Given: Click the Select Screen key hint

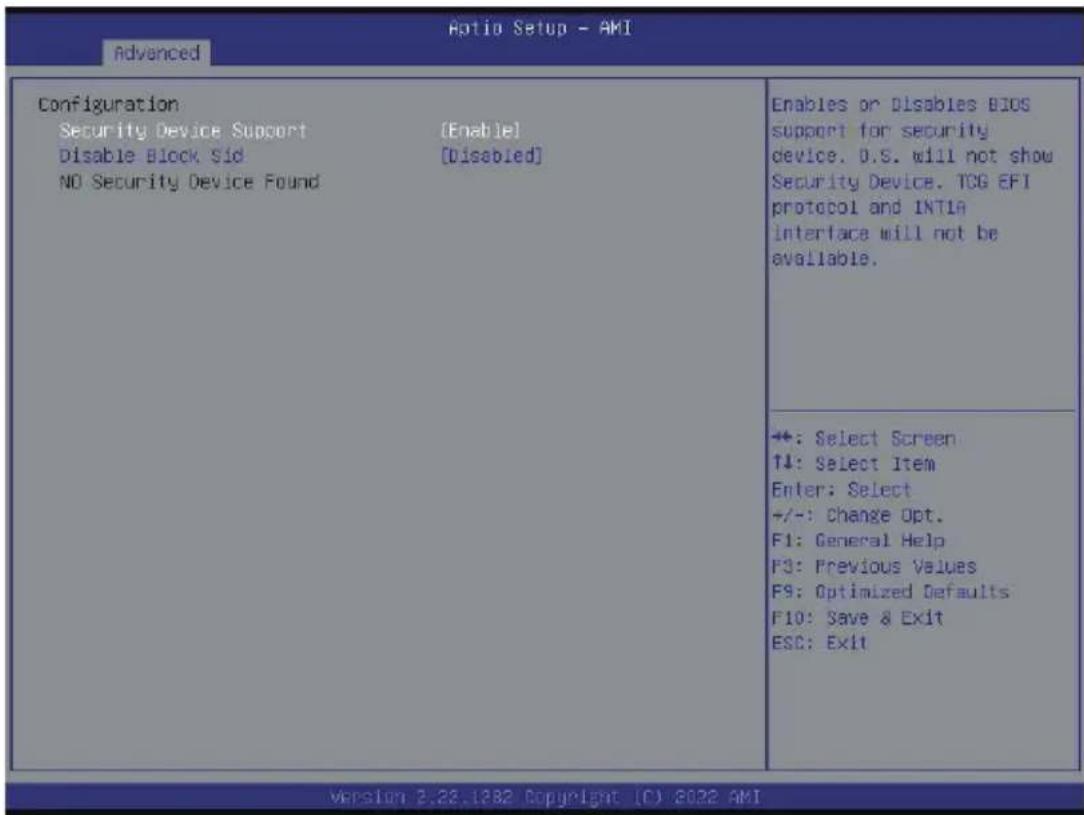Looking at the screenshot, I should 864,438.
